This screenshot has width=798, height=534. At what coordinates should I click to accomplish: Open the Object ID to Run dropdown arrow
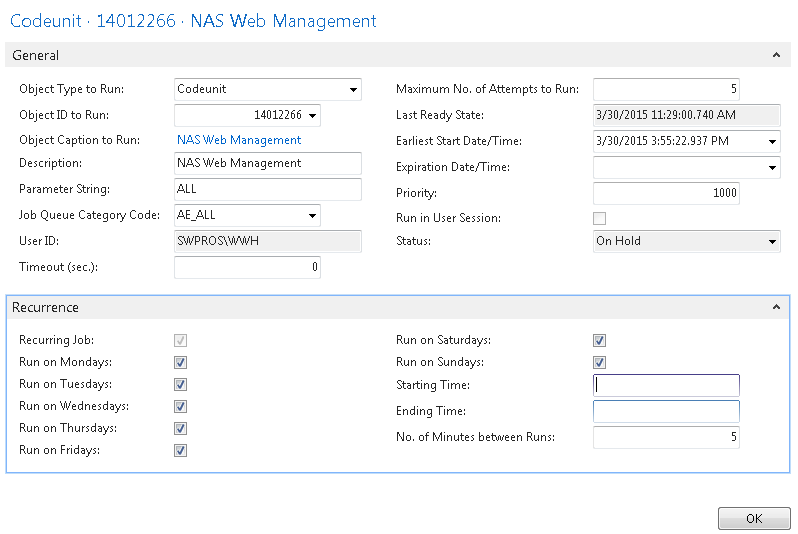click(312, 116)
